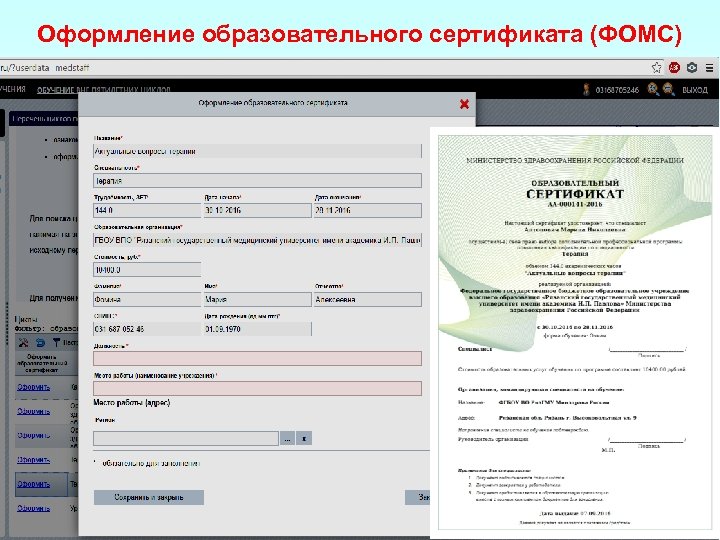Click the СНИЛС field 031 687 052 46
The width and height of the screenshot is (720, 540).
pos(147,329)
